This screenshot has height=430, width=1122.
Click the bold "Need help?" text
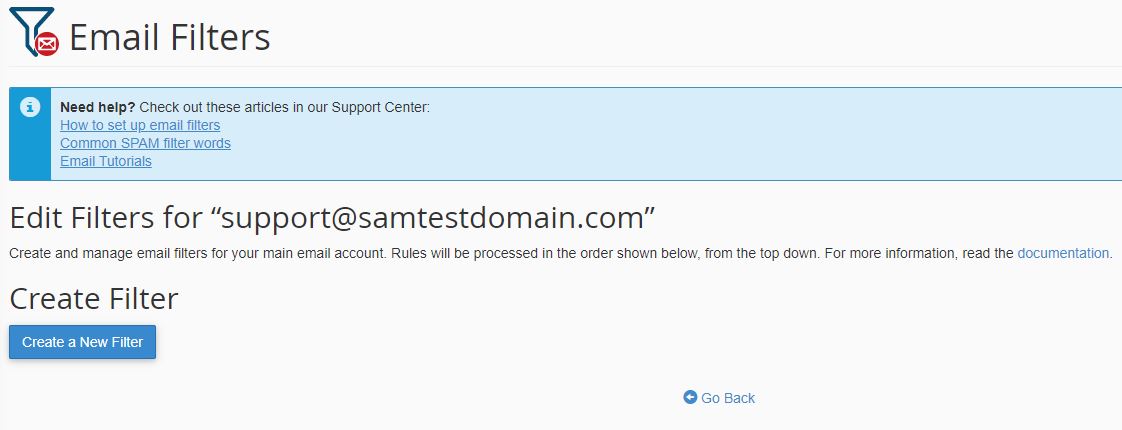(98, 107)
